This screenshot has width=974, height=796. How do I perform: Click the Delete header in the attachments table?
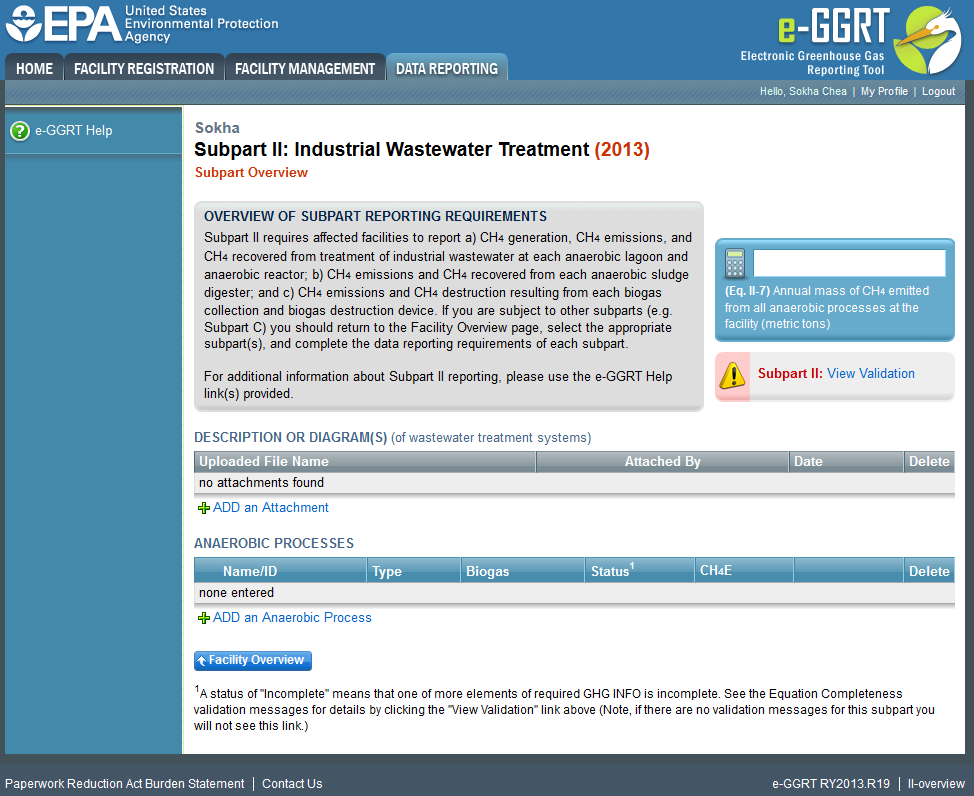pyautogui.click(x=929, y=462)
